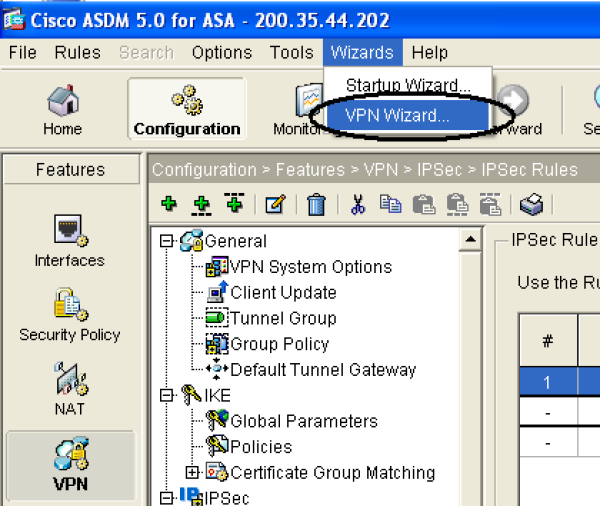Click the Paste After icon
The image size is (600, 506).
(x=457, y=204)
